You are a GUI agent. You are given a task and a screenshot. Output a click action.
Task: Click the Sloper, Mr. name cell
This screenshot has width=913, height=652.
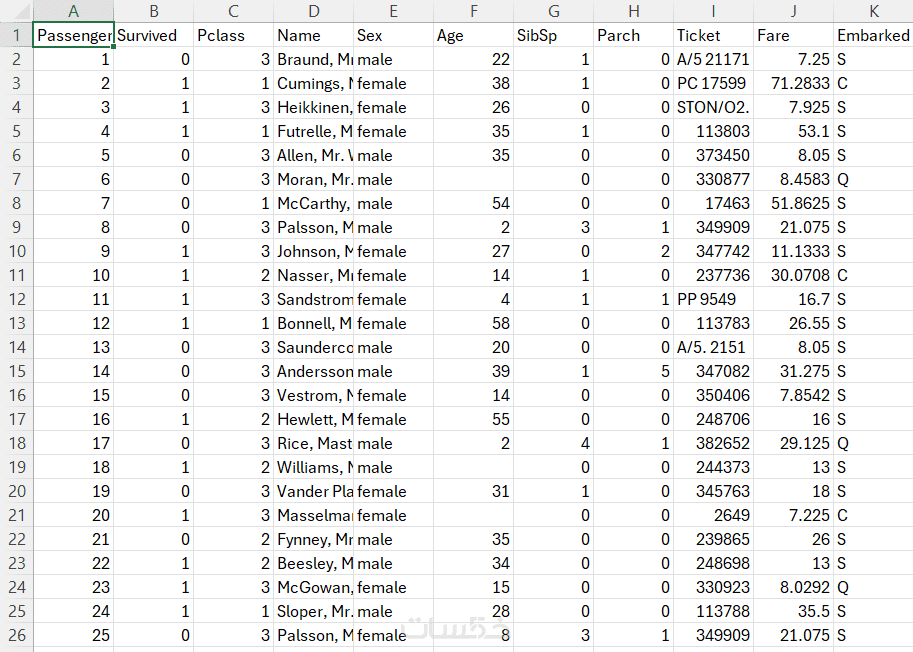(313, 612)
